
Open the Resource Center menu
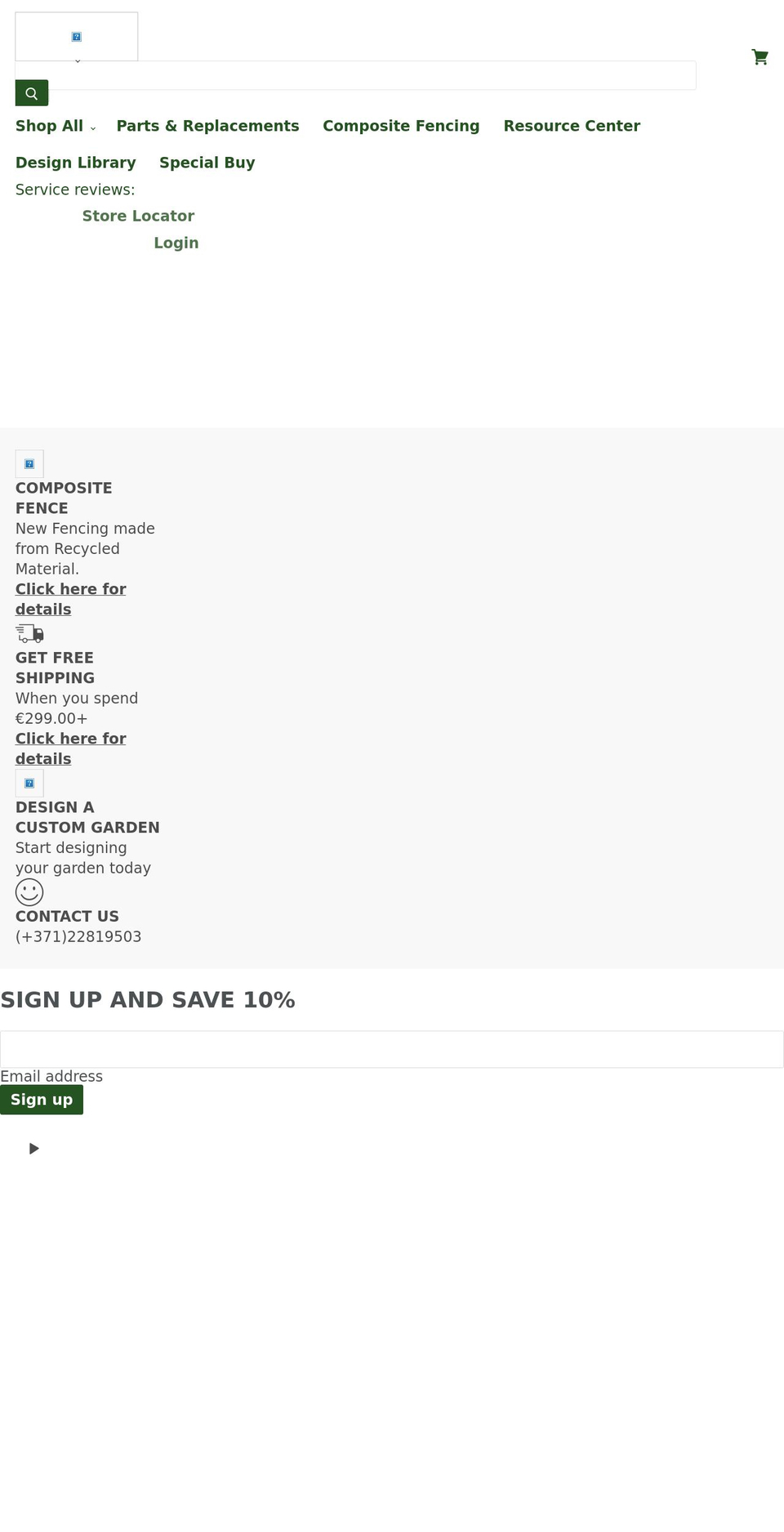(x=572, y=126)
